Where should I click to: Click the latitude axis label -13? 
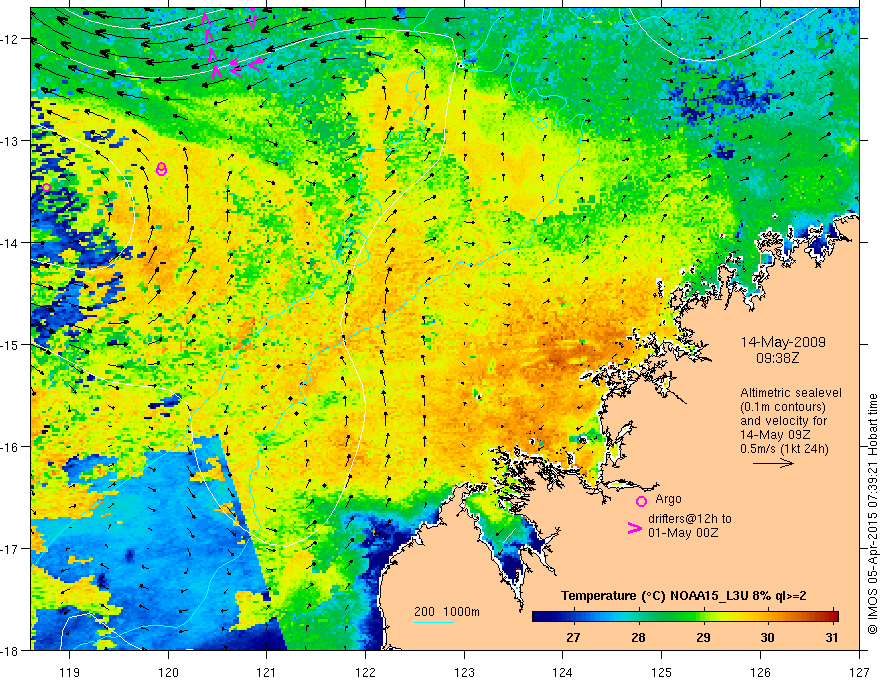(11, 141)
